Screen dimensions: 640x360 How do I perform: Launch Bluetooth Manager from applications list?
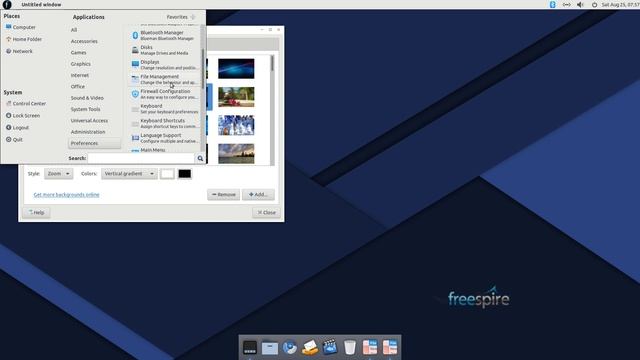click(x=165, y=35)
